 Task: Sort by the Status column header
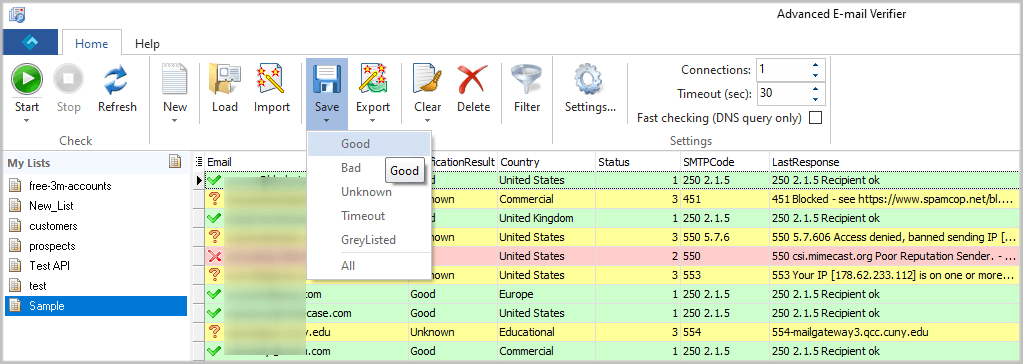638,162
